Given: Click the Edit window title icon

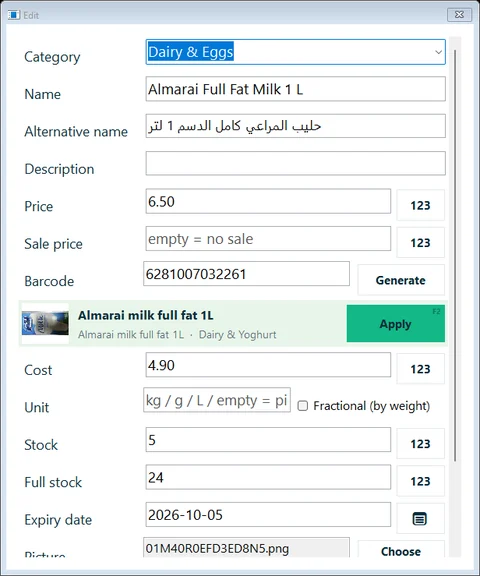Looking at the screenshot, I should pyautogui.click(x=14, y=15).
